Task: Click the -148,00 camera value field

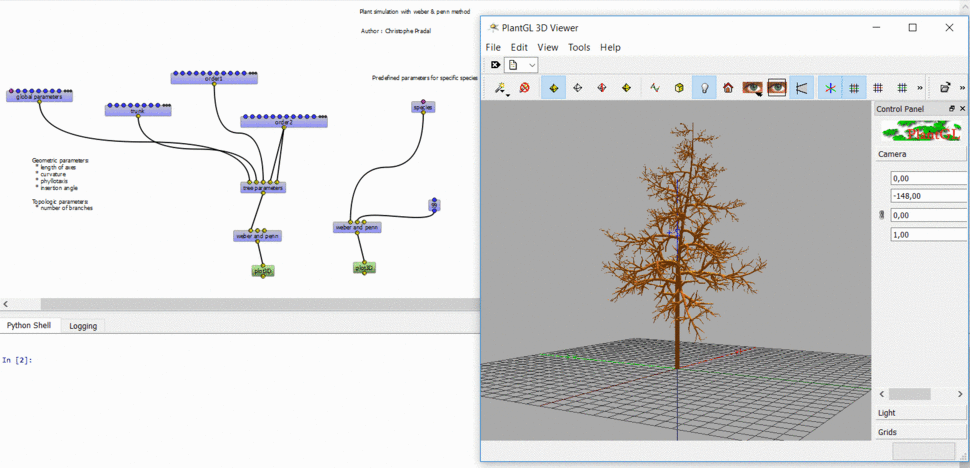Action: [x=929, y=196]
